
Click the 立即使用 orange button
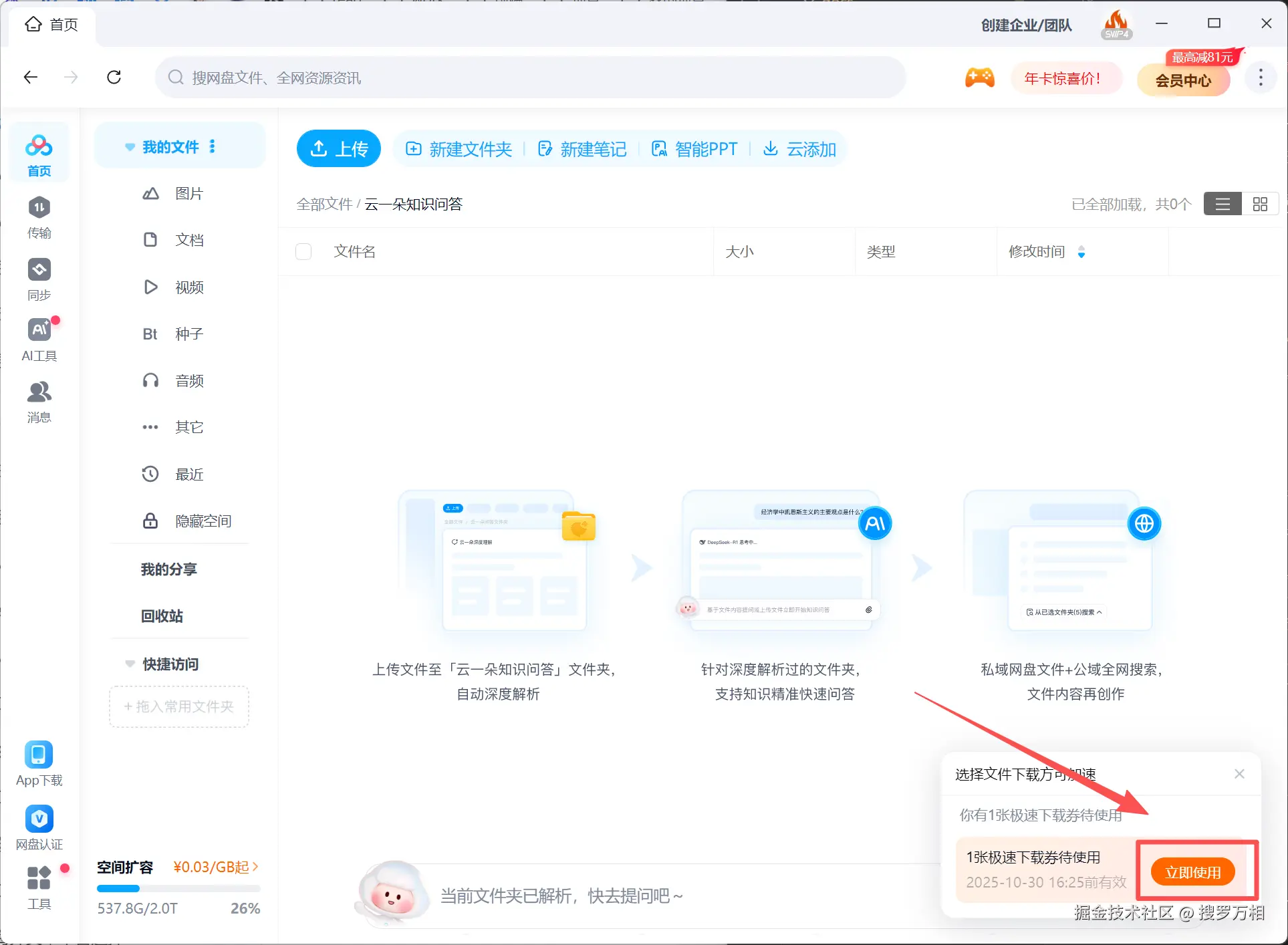(x=1193, y=872)
